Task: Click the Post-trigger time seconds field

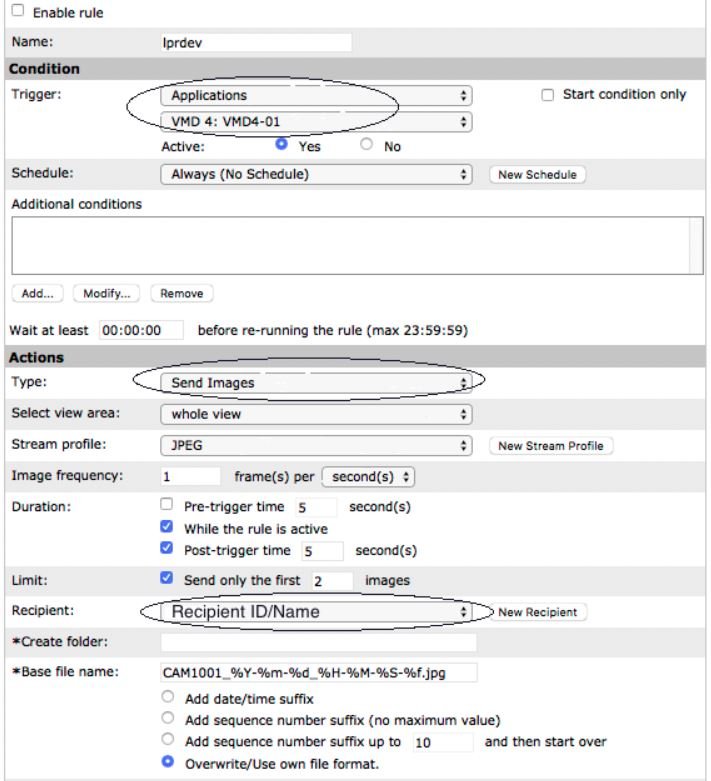Action: [x=323, y=551]
